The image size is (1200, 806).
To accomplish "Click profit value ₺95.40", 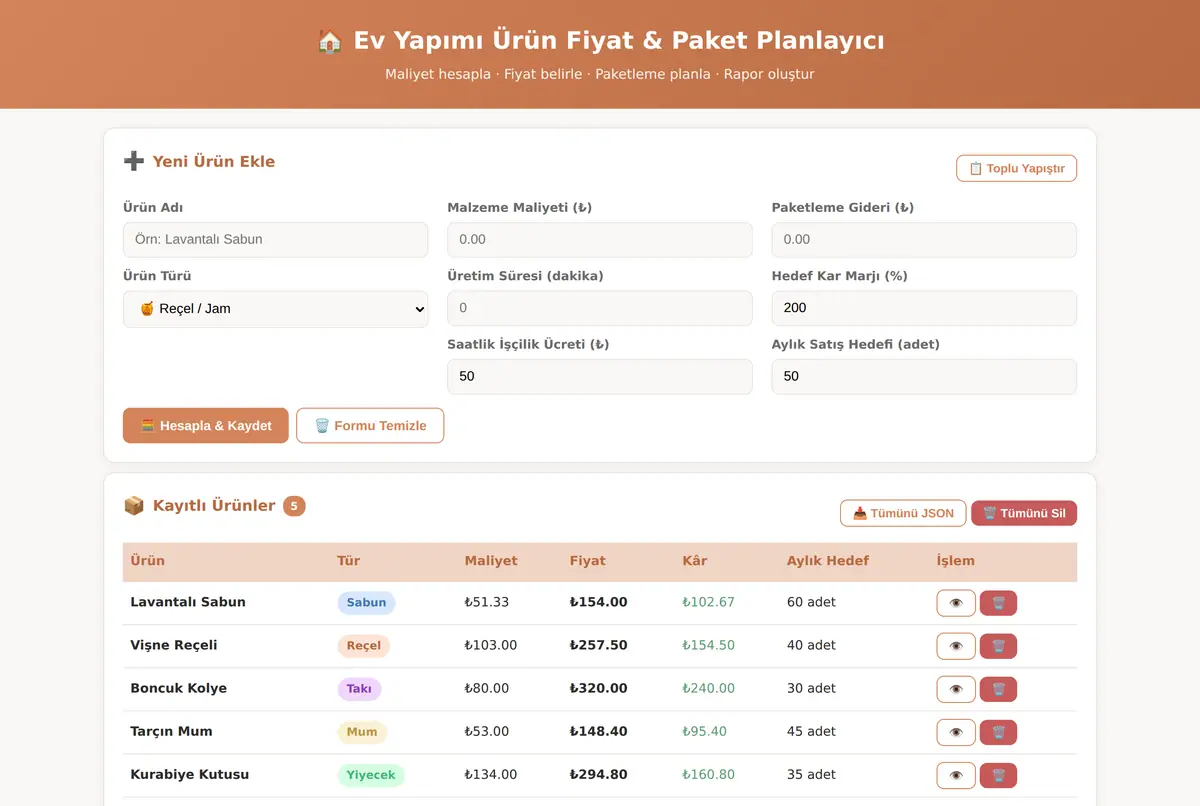I will tap(705, 731).
